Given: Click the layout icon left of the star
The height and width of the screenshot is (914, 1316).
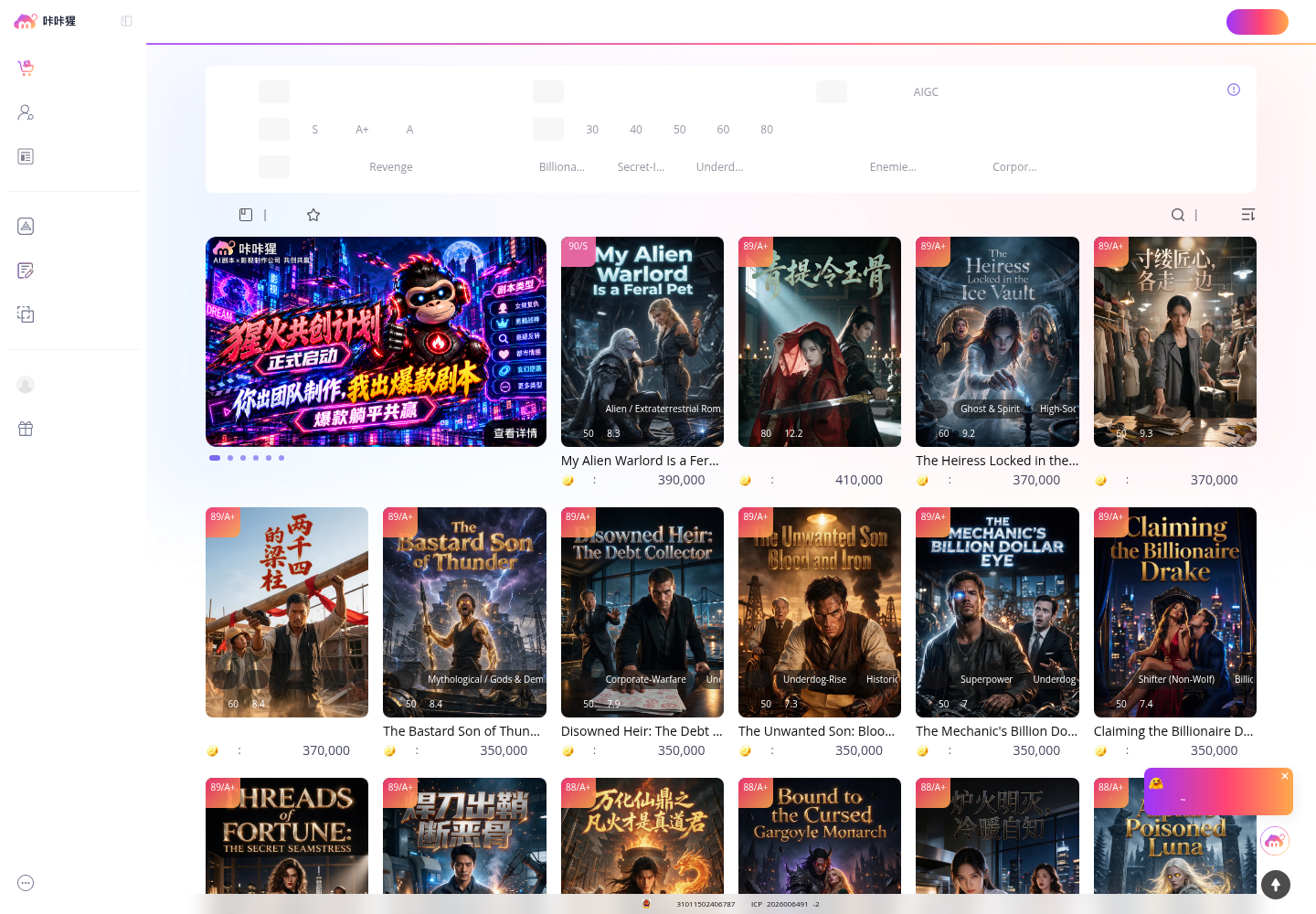Looking at the screenshot, I should (x=246, y=215).
